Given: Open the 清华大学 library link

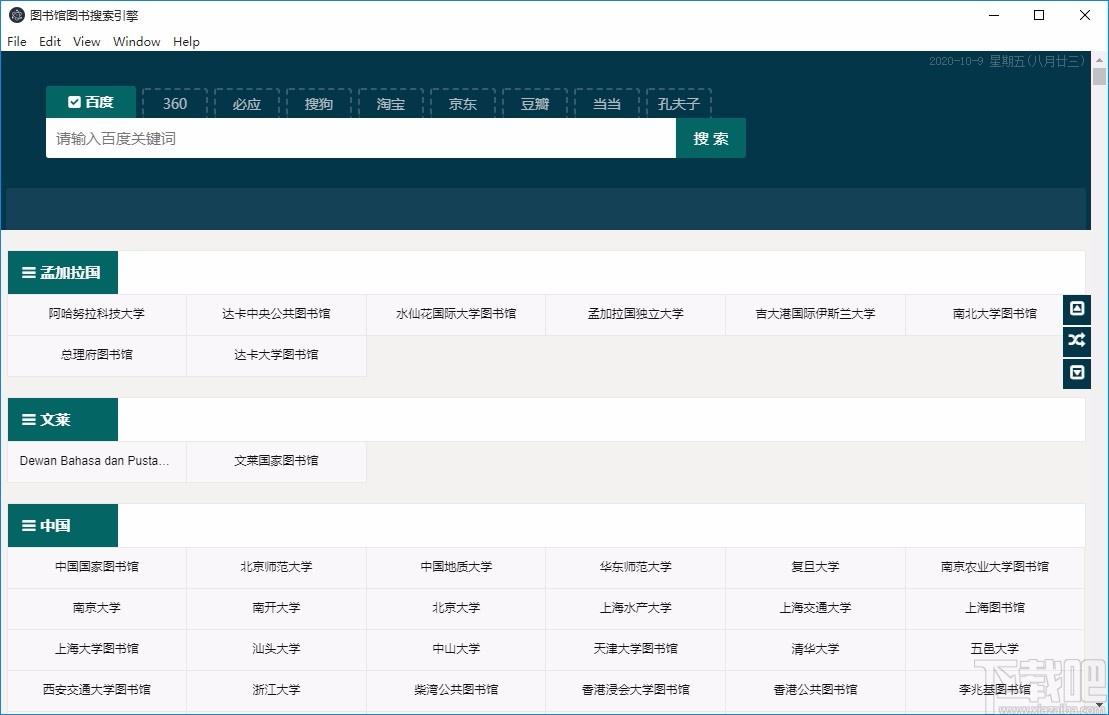Looking at the screenshot, I should [815, 649].
